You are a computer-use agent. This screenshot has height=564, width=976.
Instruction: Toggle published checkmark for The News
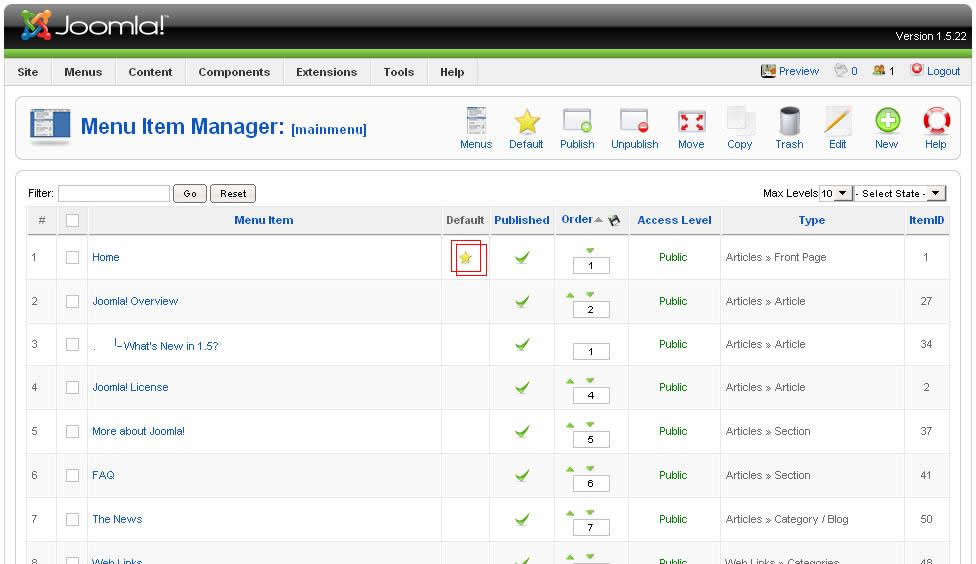522,519
